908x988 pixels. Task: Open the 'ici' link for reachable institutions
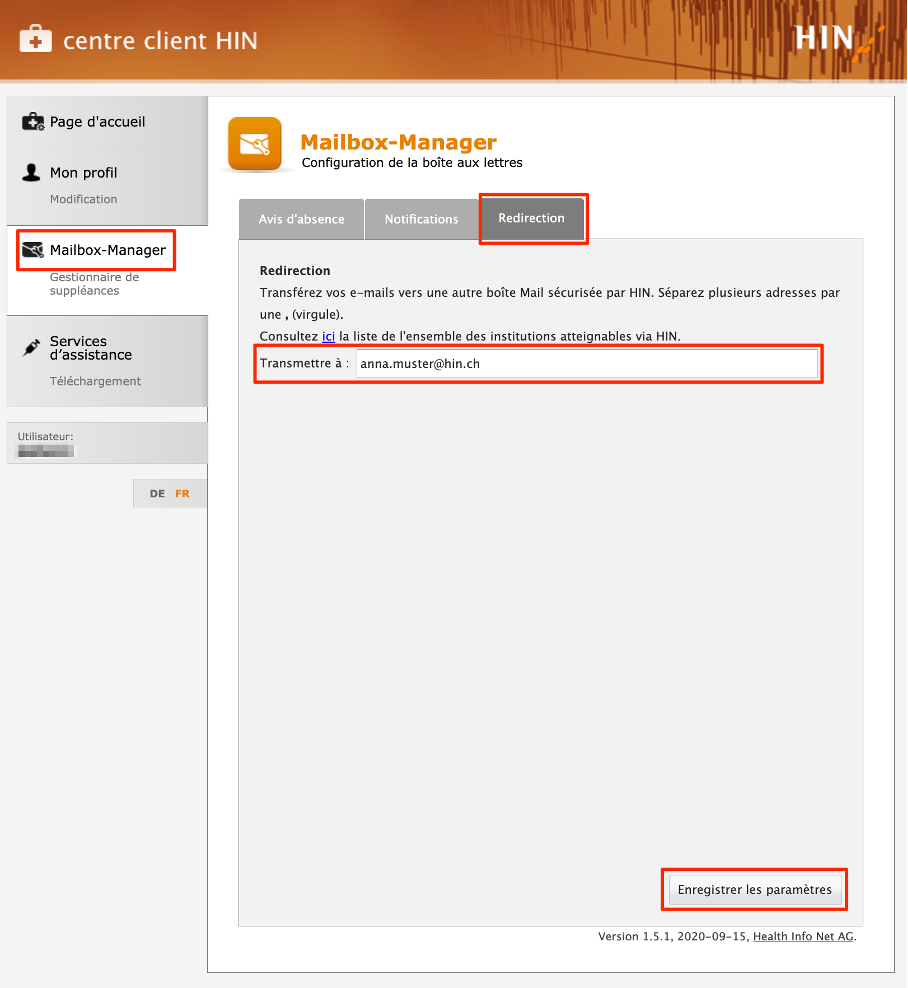[329, 336]
